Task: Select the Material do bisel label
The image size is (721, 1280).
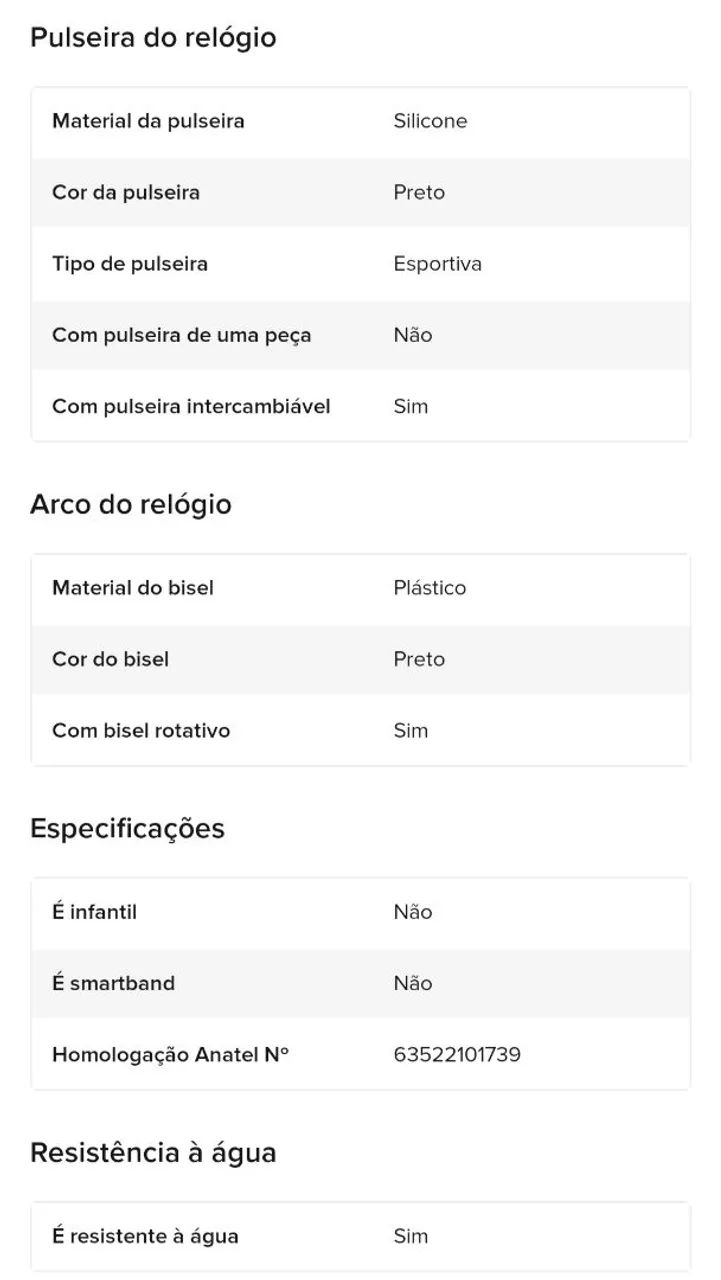Action: tap(133, 588)
